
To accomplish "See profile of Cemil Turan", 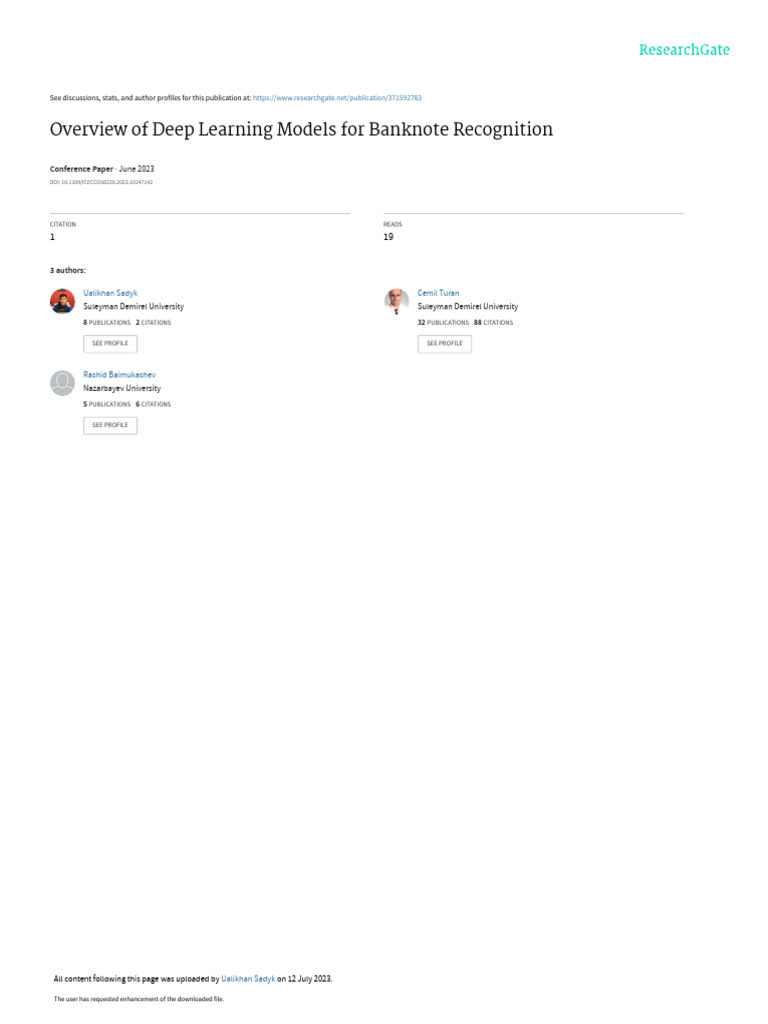I will (445, 344).
